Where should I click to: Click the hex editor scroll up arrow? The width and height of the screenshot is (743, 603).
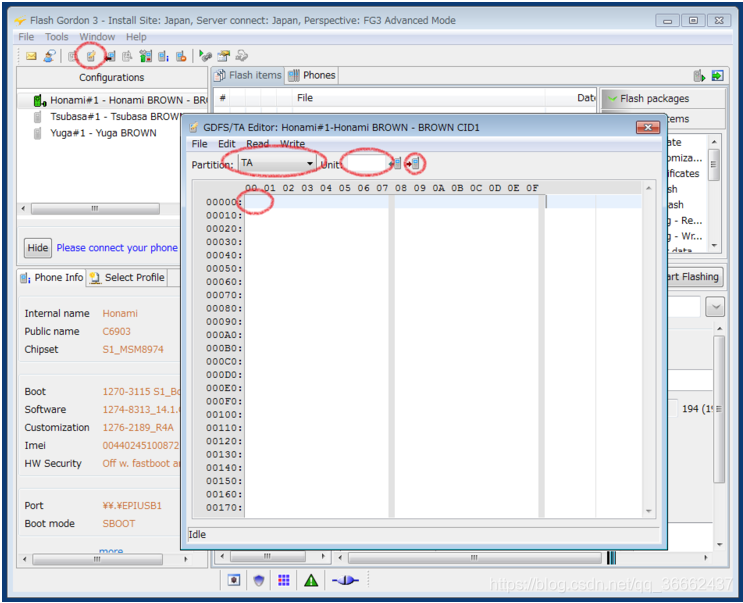(x=648, y=189)
